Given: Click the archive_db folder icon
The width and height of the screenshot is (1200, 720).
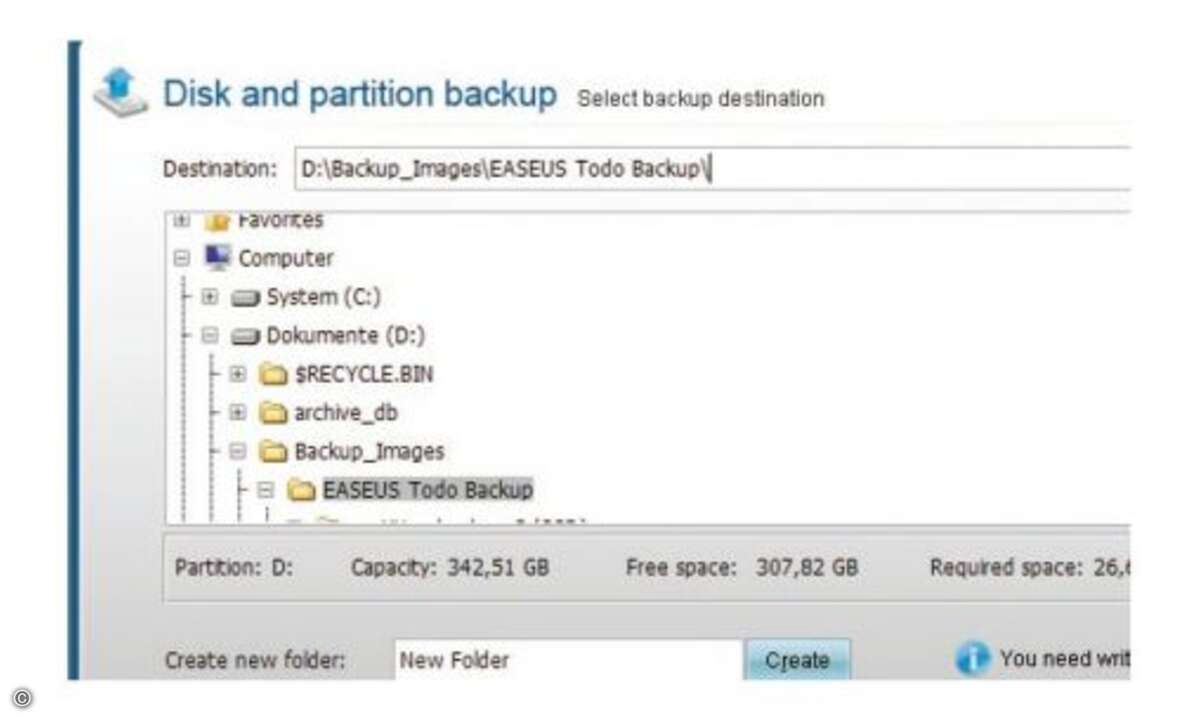Looking at the screenshot, I should click(x=273, y=412).
